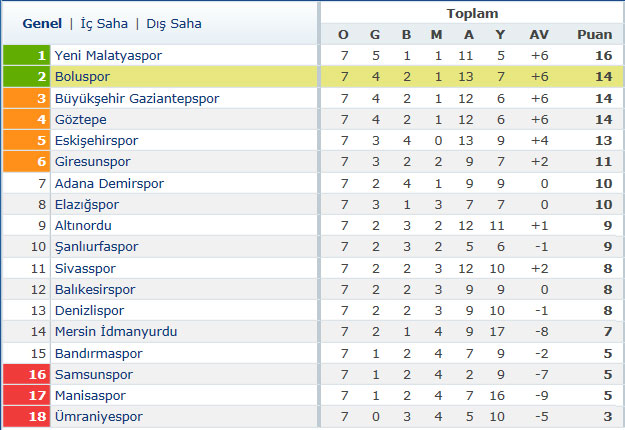This screenshot has width=625, height=430.
Task: Open Adana Demirspor team page
Action: click(109, 184)
